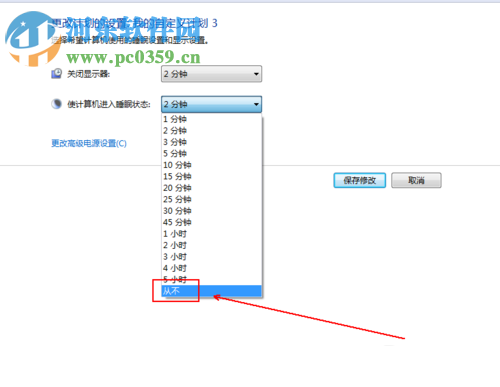Viewport: 500px width, 387px height.
Task: Choose 从不 (never) sleep option
Action: click(212, 291)
